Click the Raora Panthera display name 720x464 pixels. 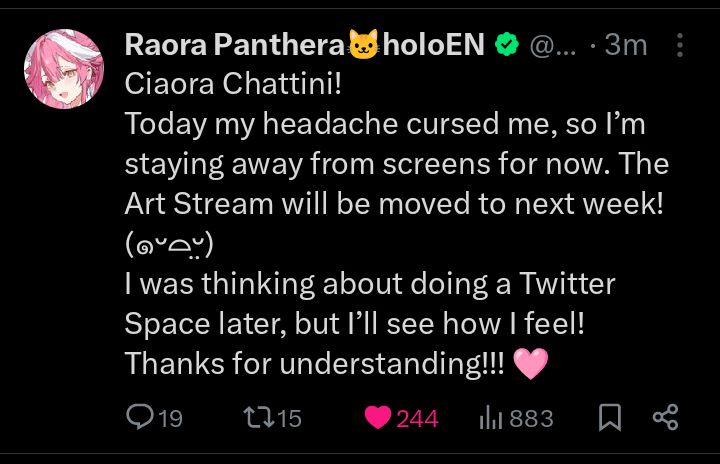click(235, 45)
